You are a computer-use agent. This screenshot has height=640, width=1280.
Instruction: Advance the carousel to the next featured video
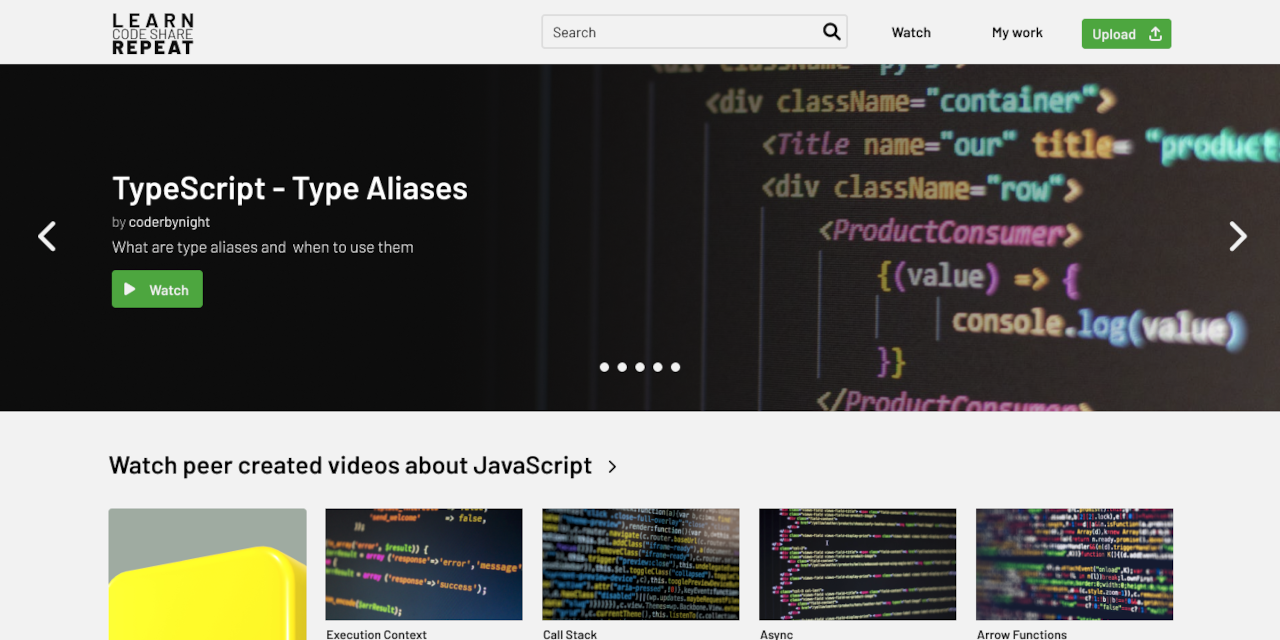click(x=1237, y=236)
